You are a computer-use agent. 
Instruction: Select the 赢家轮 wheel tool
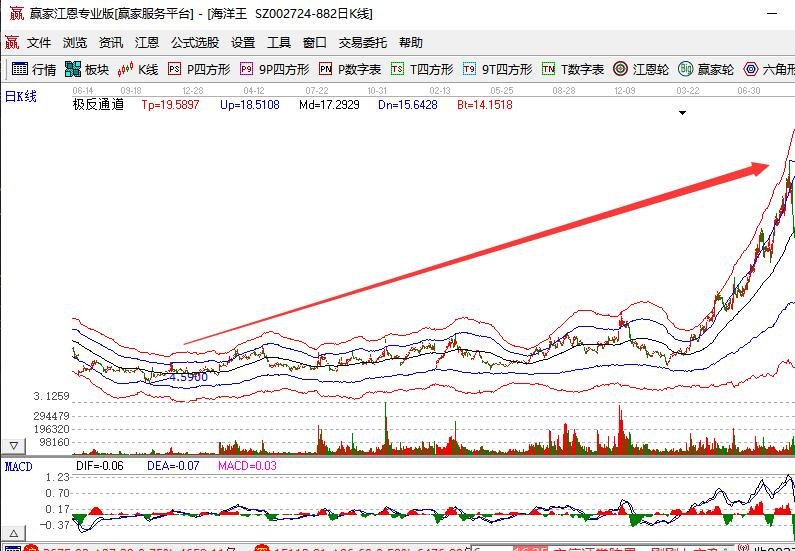pos(706,69)
